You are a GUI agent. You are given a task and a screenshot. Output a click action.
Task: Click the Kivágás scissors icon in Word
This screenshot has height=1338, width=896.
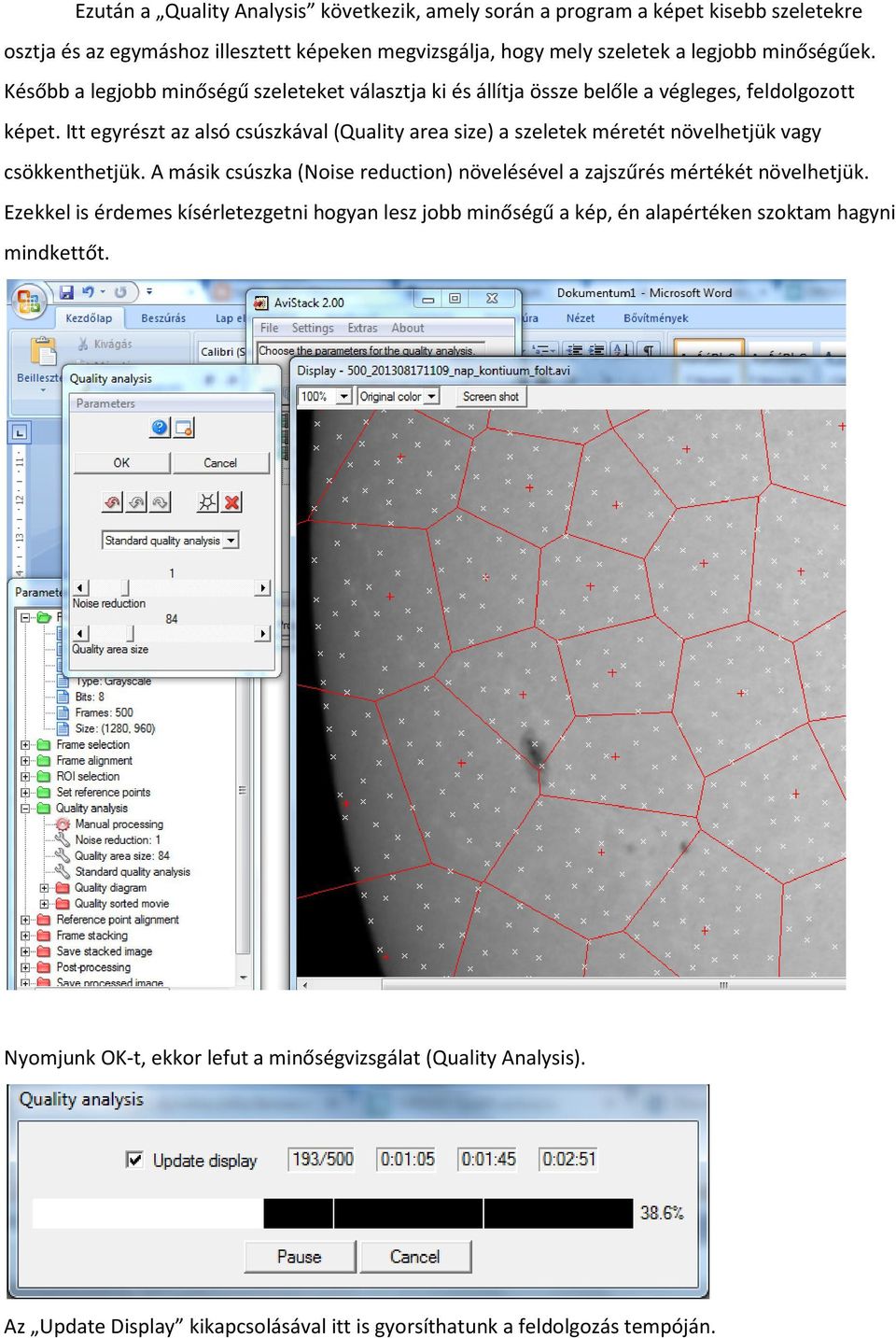pos(82,345)
